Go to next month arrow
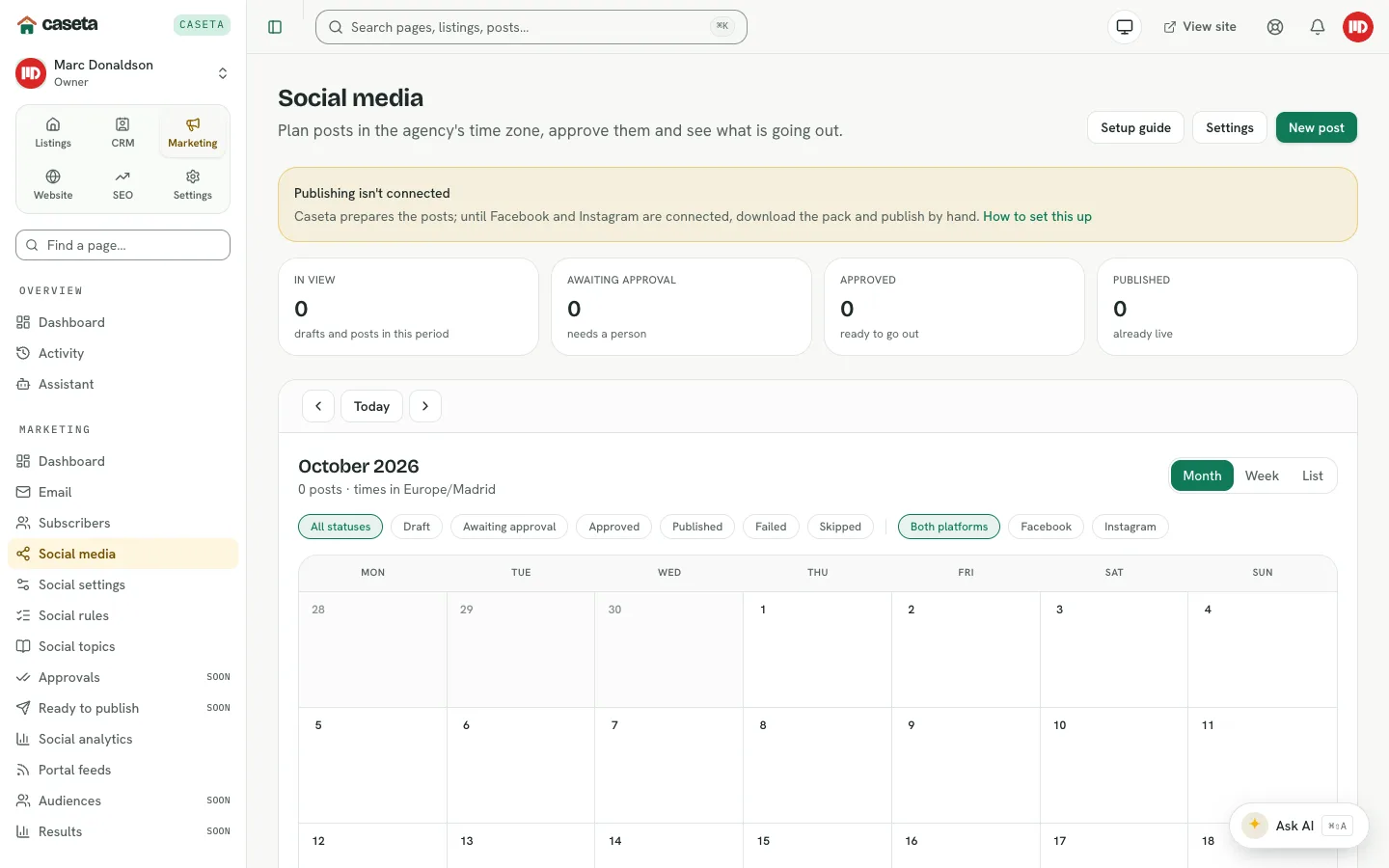1389x868 pixels. (x=425, y=406)
